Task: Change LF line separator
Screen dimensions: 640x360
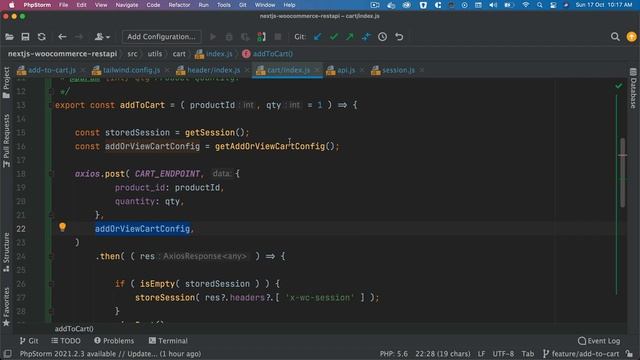Action: [x=482, y=354]
